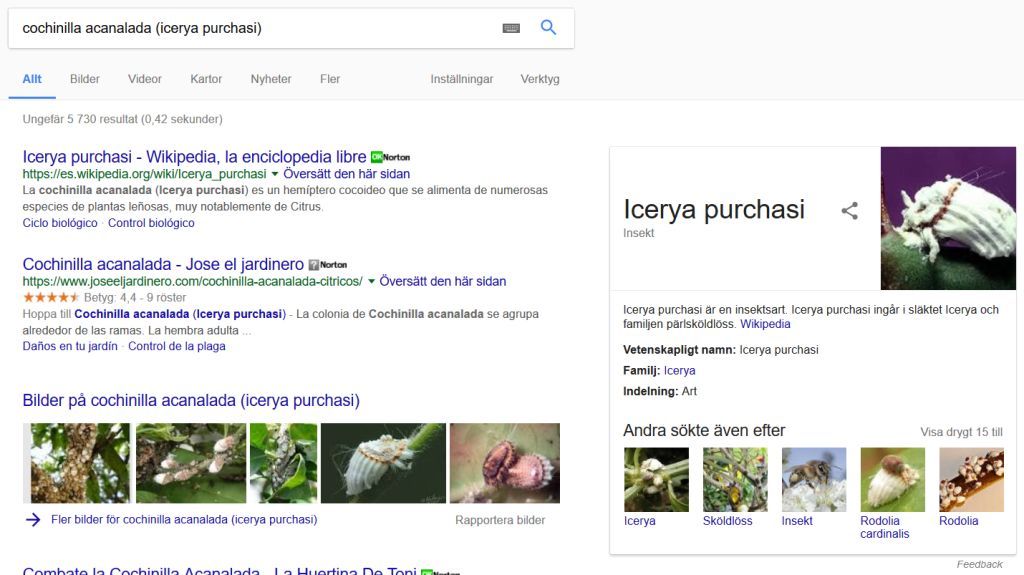Open fifth pinkish insect image thumbnail
The height and width of the screenshot is (575, 1024).
(505, 463)
